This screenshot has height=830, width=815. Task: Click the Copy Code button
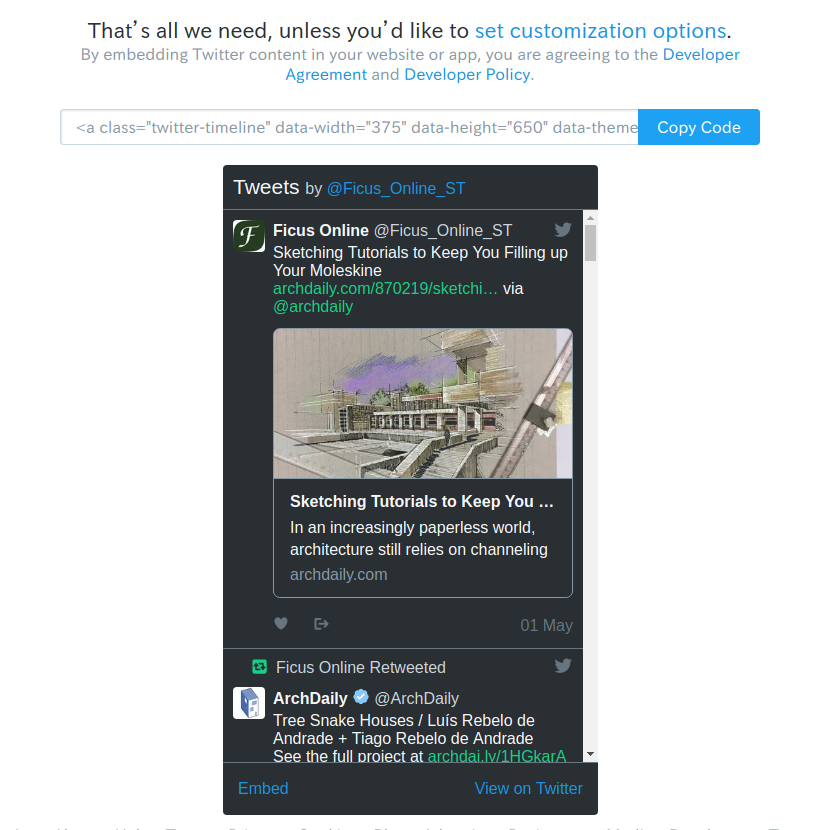click(x=699, y=127)
